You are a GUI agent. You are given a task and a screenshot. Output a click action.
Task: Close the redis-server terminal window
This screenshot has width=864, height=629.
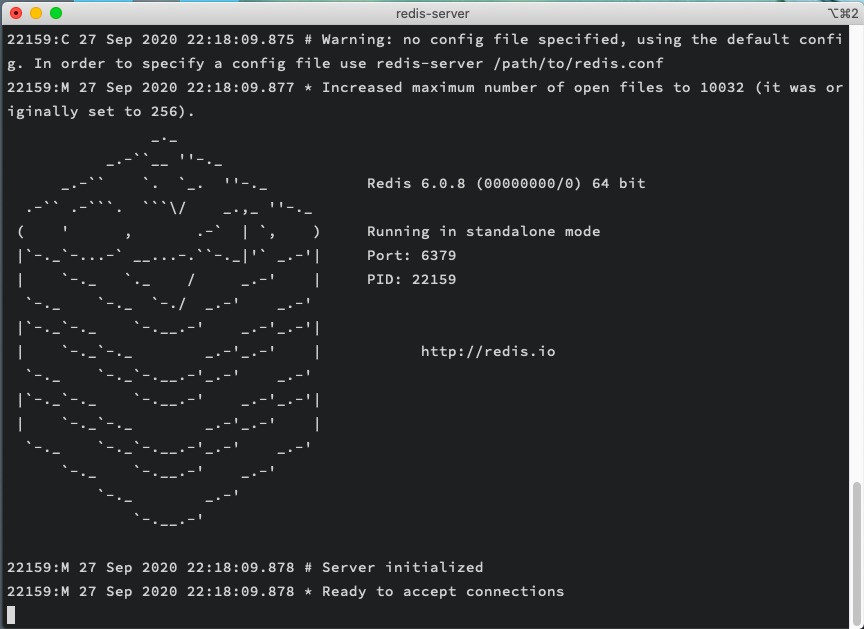[16, 13]
